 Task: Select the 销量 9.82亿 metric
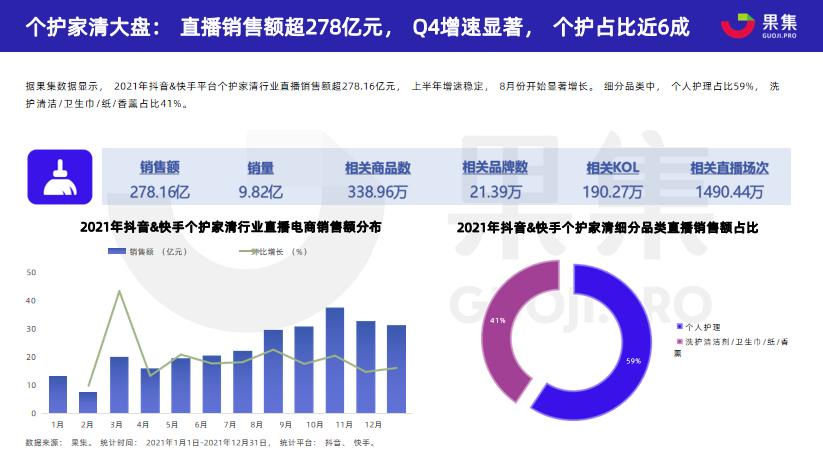[x=260, y=180]
